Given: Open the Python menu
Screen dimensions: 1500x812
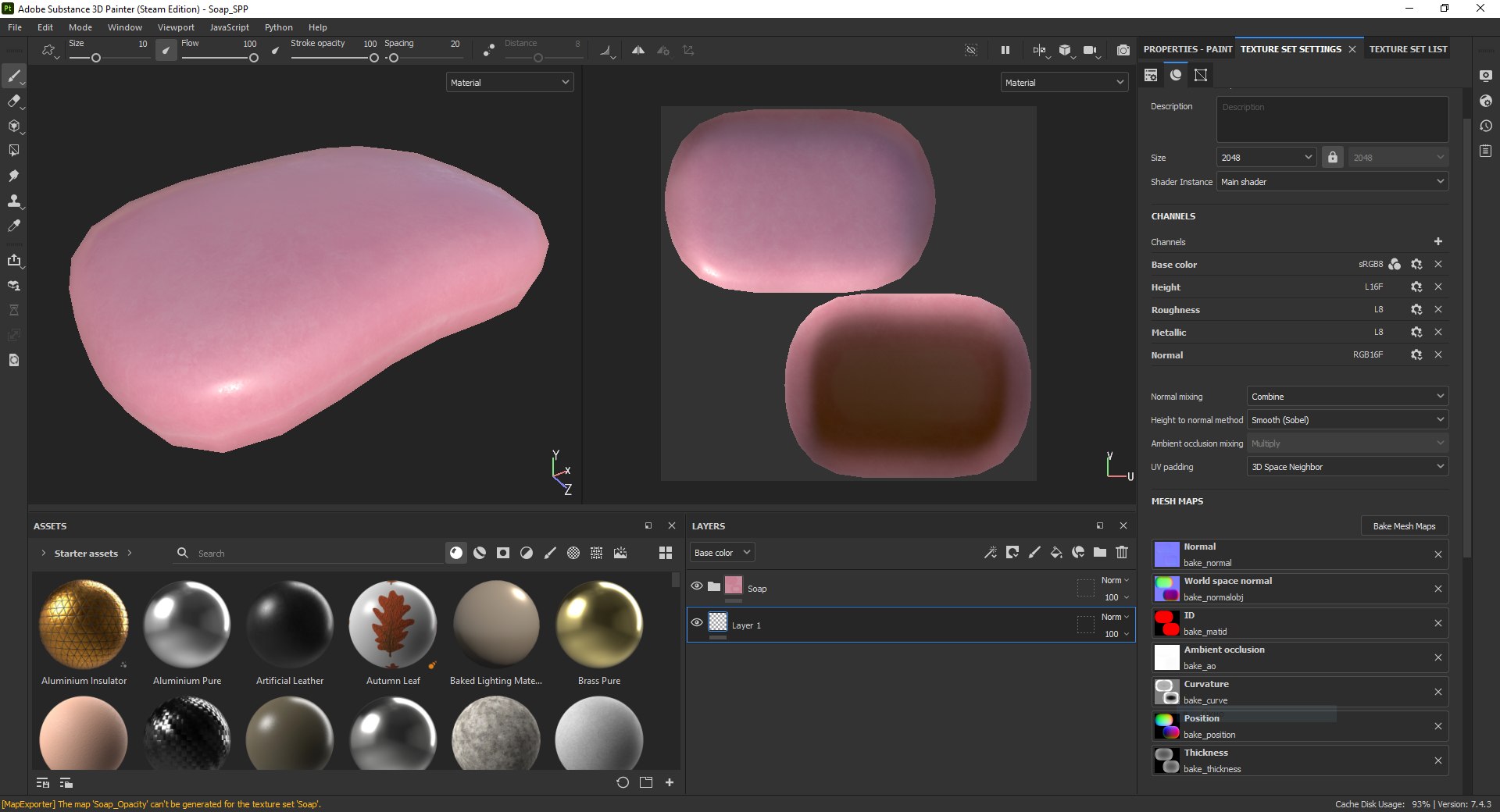Looking at the screenshot, I should 278,27.
